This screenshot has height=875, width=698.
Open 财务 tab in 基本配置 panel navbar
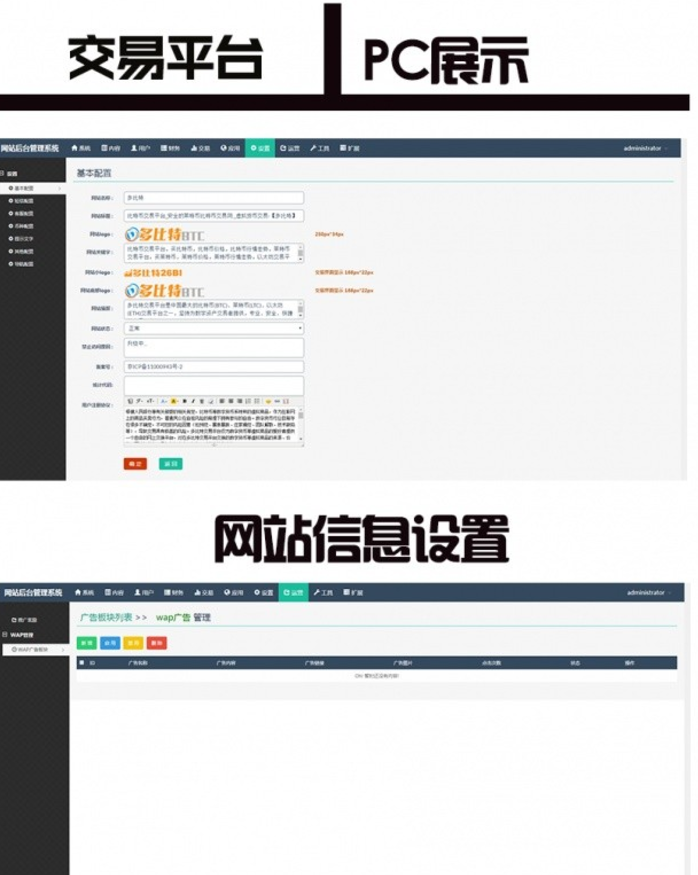(170, 148)
